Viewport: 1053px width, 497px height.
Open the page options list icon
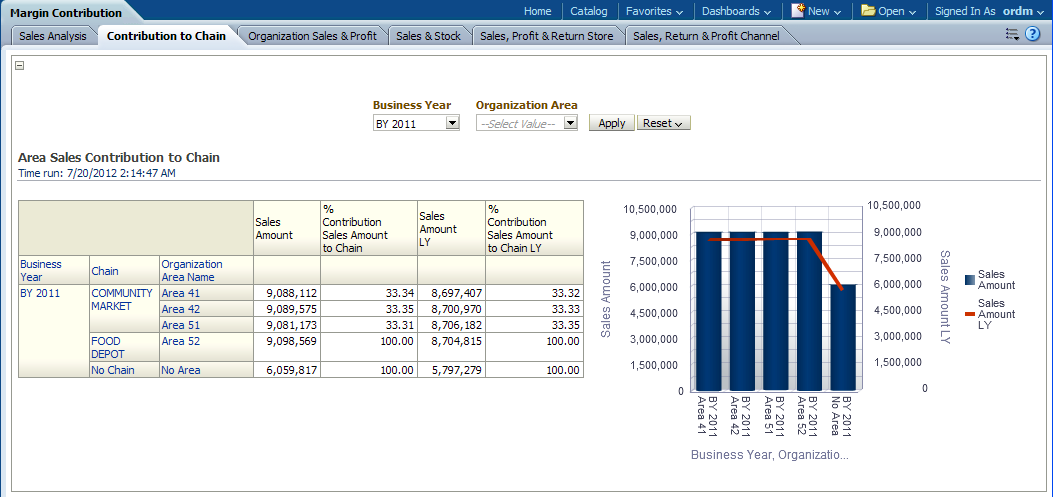(x=1012, y=35)
